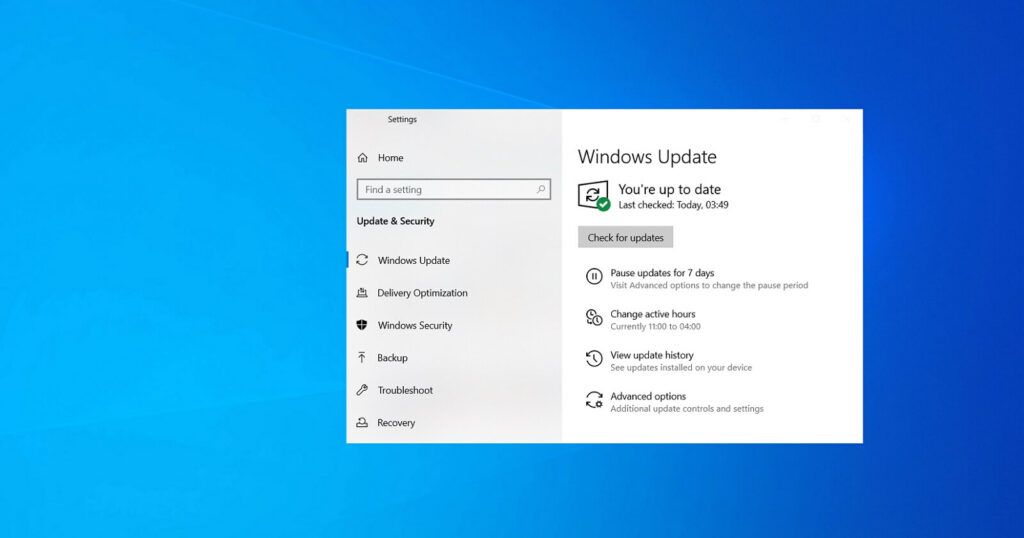The height and width of the screenshot is (538, 1024).
Task: Click the magnifier icon in search box
Action: [541, 189]
